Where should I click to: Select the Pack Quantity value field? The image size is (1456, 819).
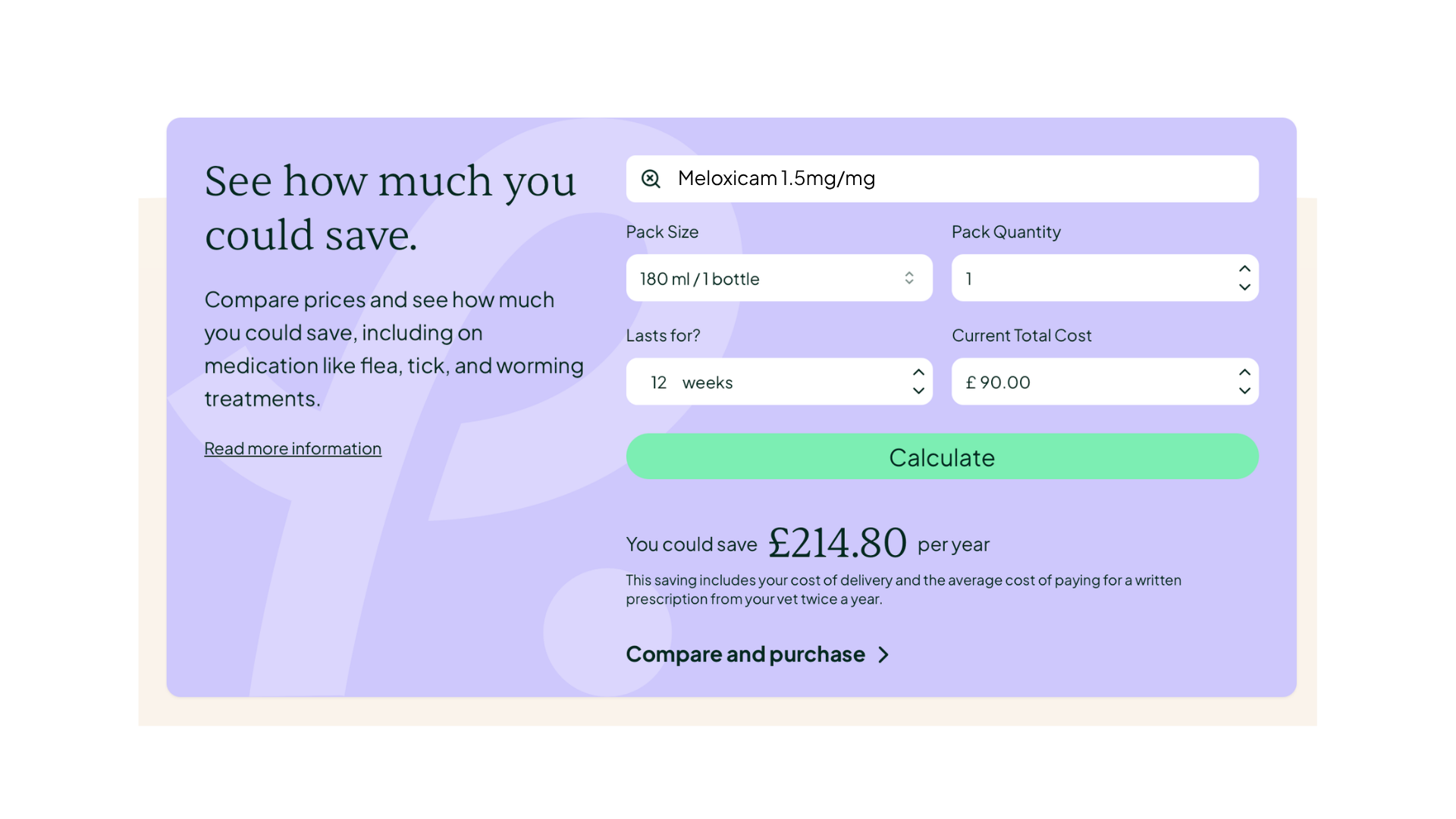[x=1062, y=278]
